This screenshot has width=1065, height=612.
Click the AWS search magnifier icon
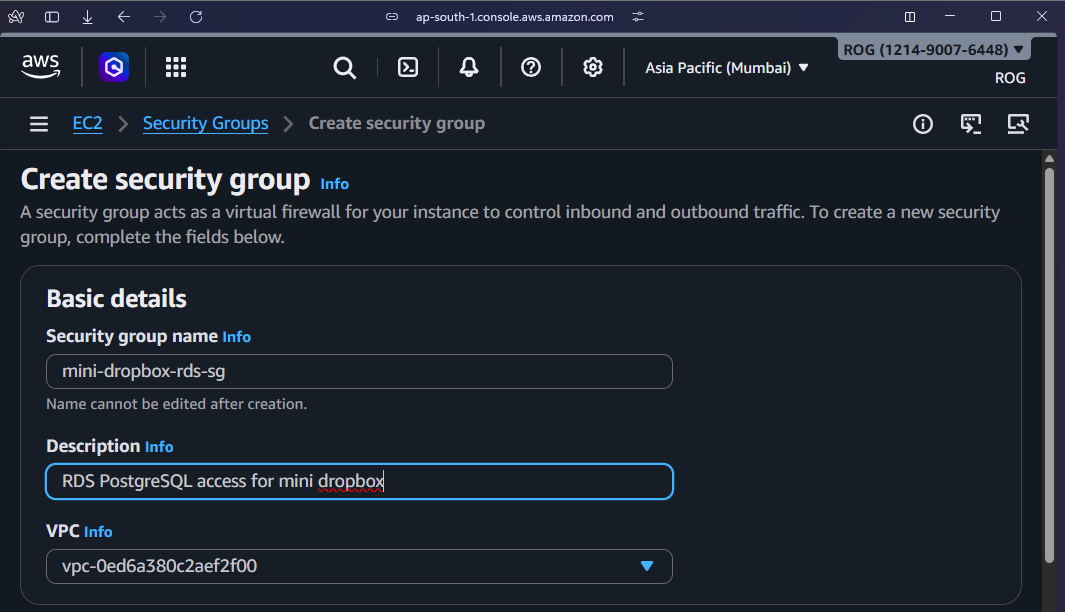pyautogui.click(x=345, y=67)
